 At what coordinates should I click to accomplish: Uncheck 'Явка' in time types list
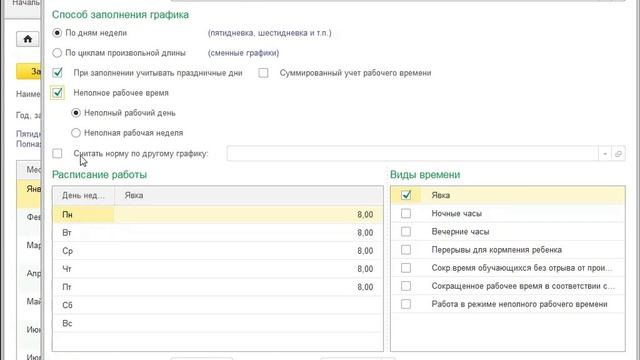point(406,195)
